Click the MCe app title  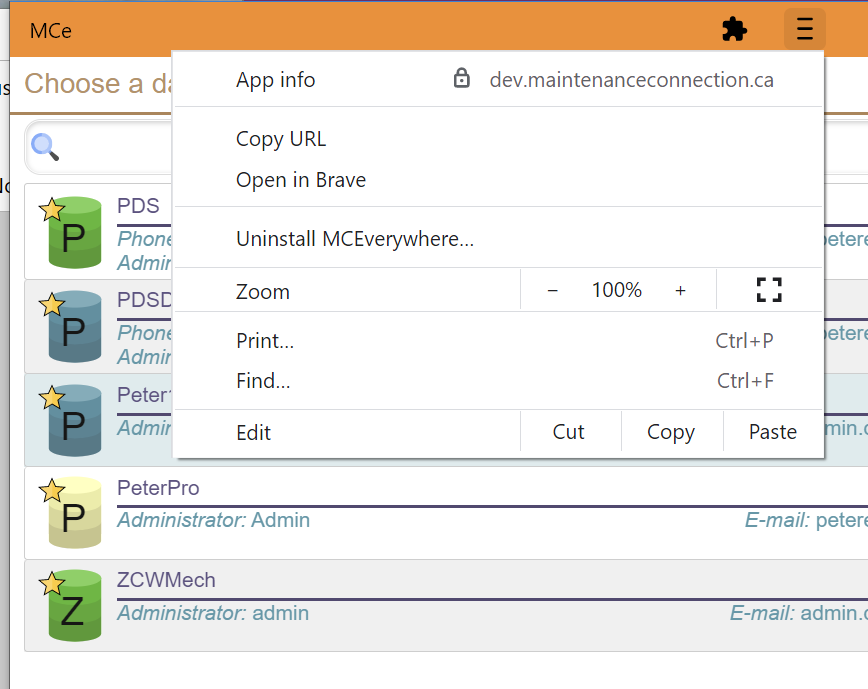(50, 31)
